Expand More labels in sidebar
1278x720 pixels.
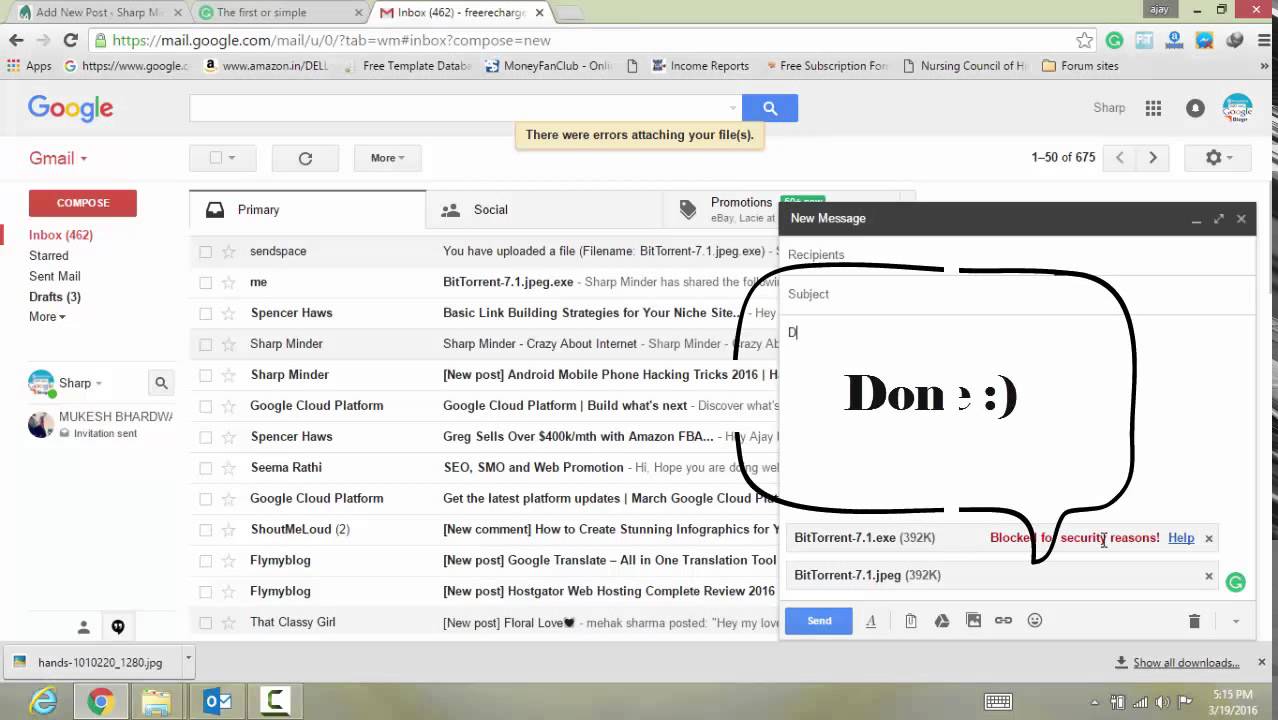click(47, 317)
